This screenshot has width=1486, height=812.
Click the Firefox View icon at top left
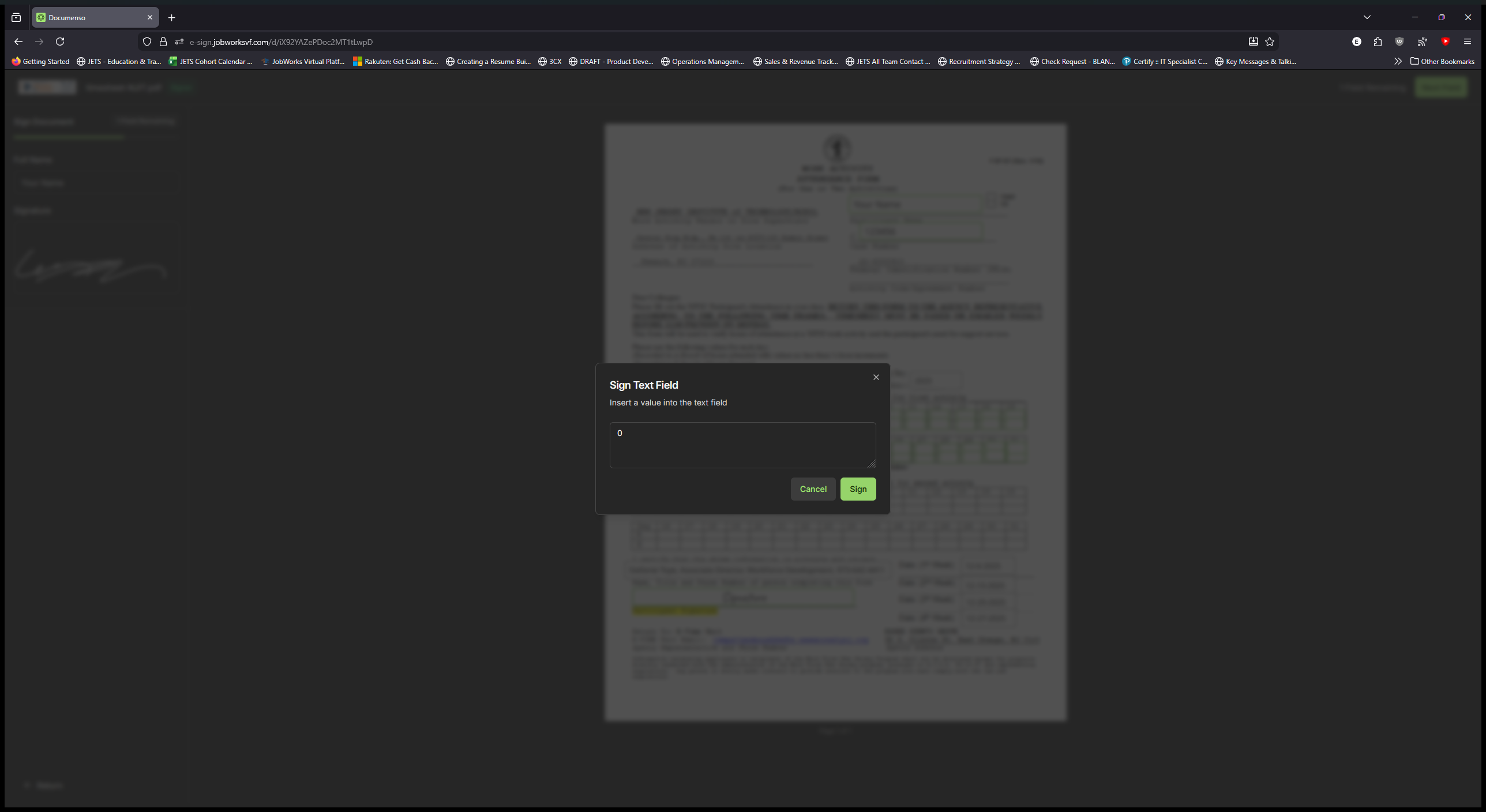(16, 17)
